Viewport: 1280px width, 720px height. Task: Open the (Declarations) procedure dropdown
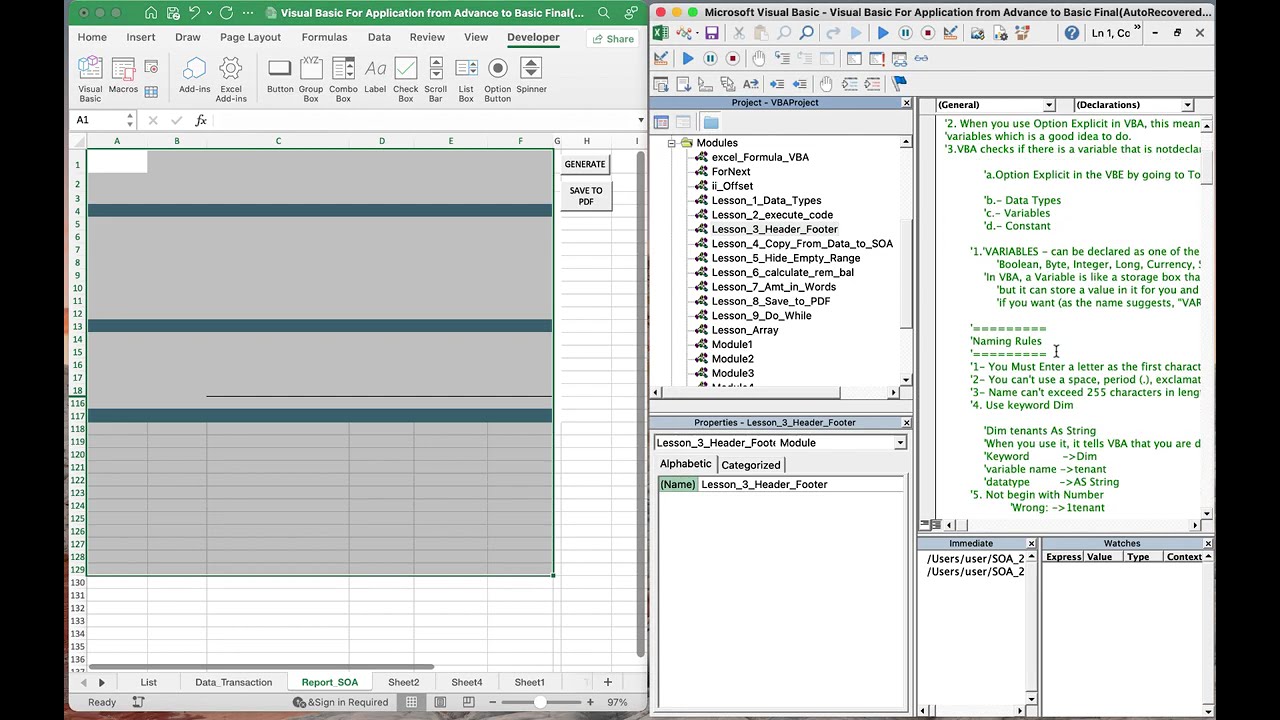1187,105
